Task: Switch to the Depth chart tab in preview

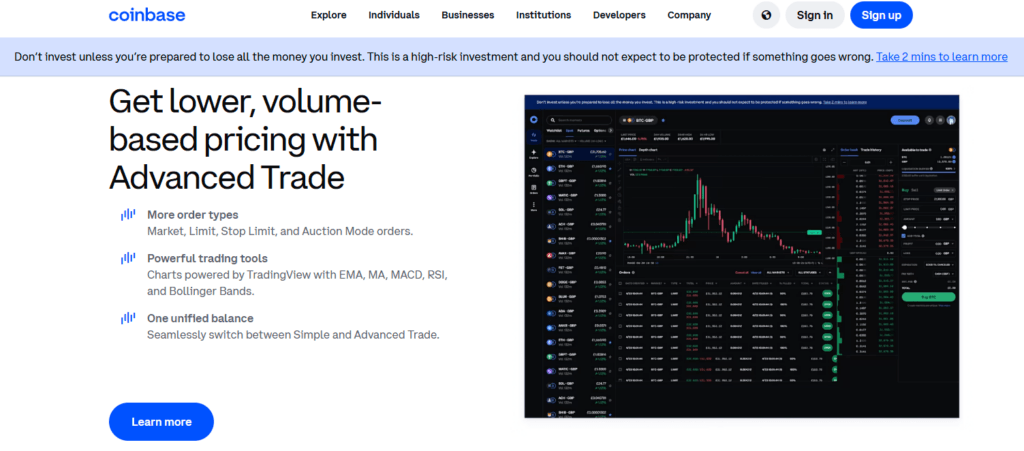Action: point(648,150)
